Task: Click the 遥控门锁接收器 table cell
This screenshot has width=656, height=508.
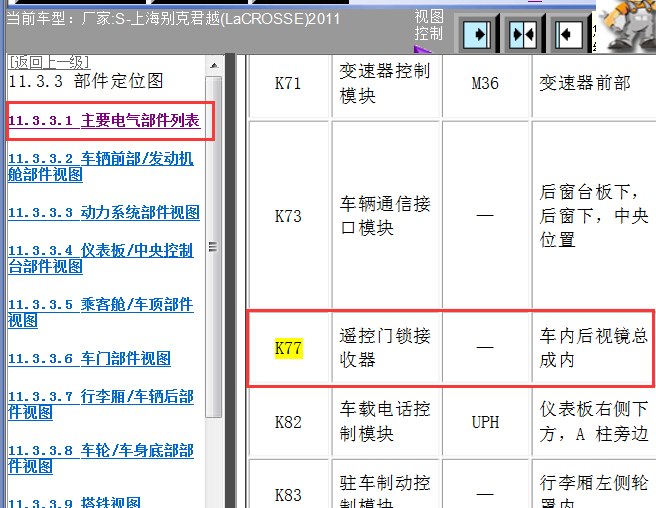Action: pyautogui.click(x=386, y=348)
